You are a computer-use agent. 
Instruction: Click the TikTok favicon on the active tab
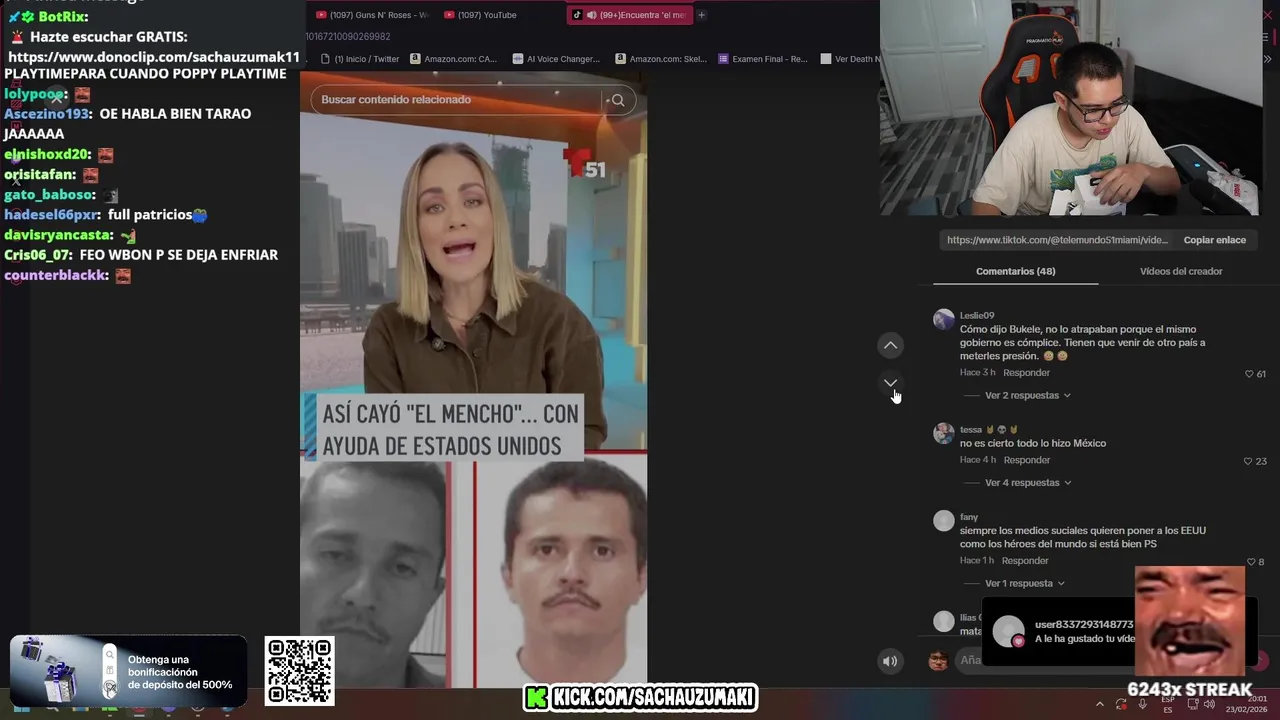pos(577,15)
